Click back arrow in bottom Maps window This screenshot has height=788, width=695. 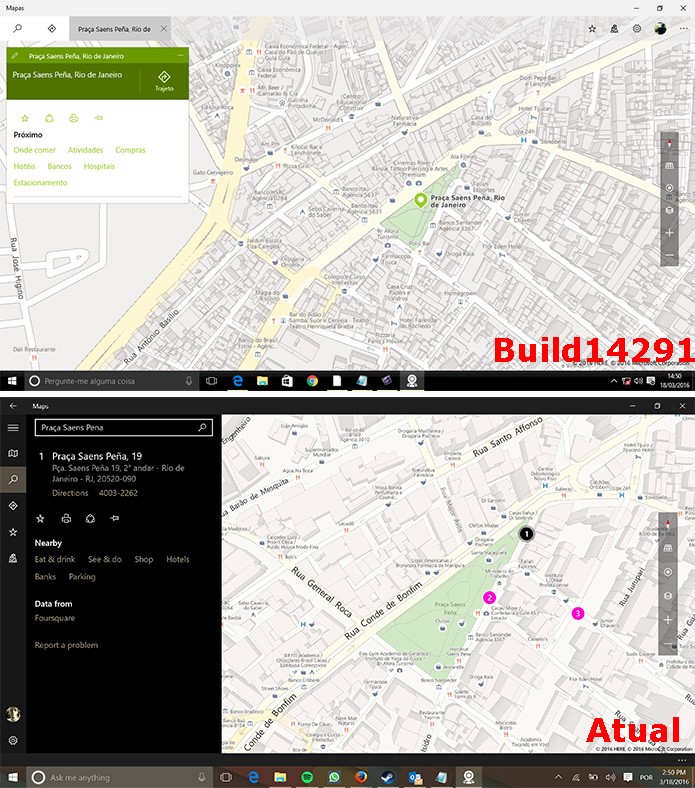[13, 406]
